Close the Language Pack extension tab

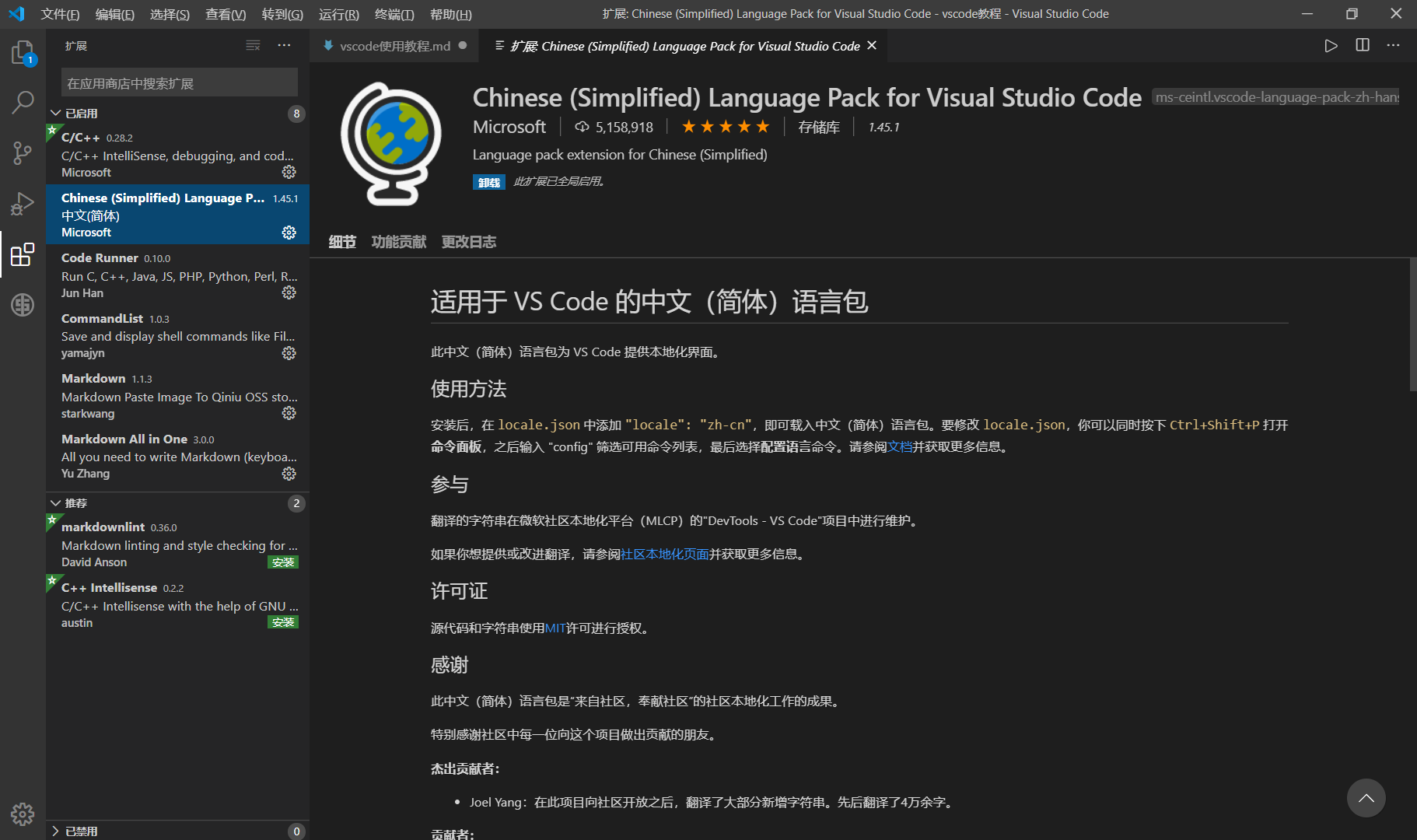(x=872, y=46)
